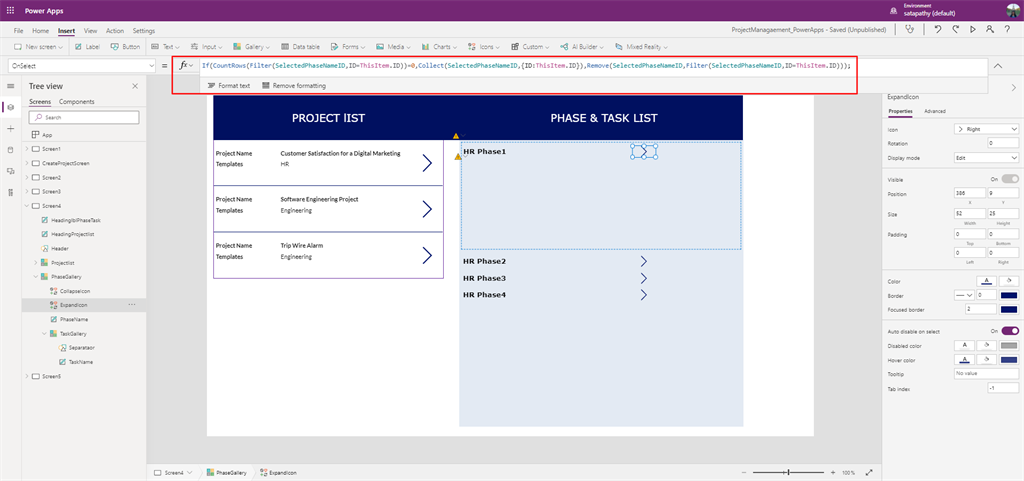
Task: Close the Tree view panel
Action: point(135,86)
